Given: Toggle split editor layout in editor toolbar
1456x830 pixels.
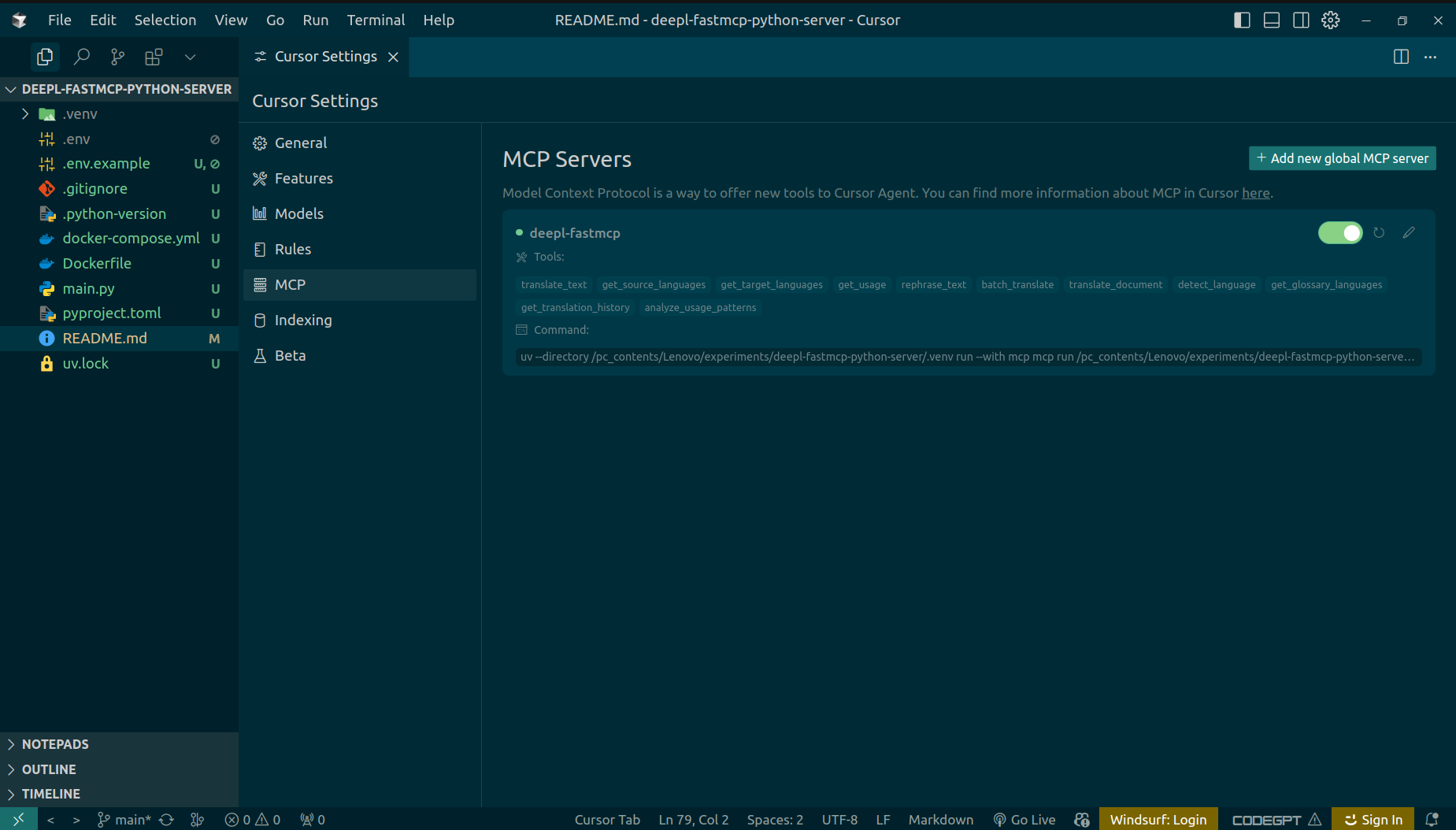Looking at the screenshot, I should pos(1401,57).
